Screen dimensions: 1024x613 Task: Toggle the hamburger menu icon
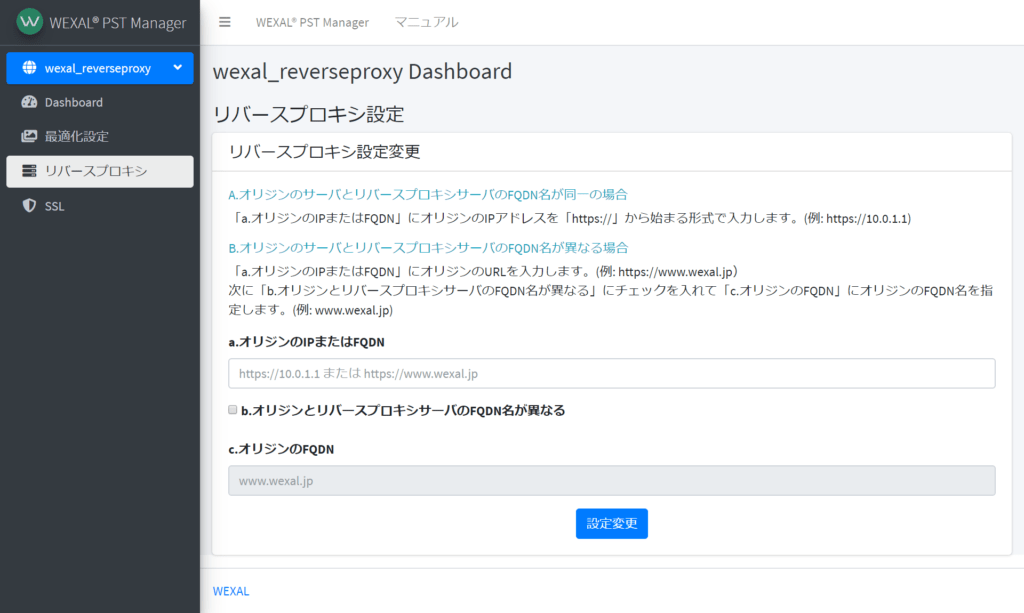pyautogui.click(x=225, y=22)
